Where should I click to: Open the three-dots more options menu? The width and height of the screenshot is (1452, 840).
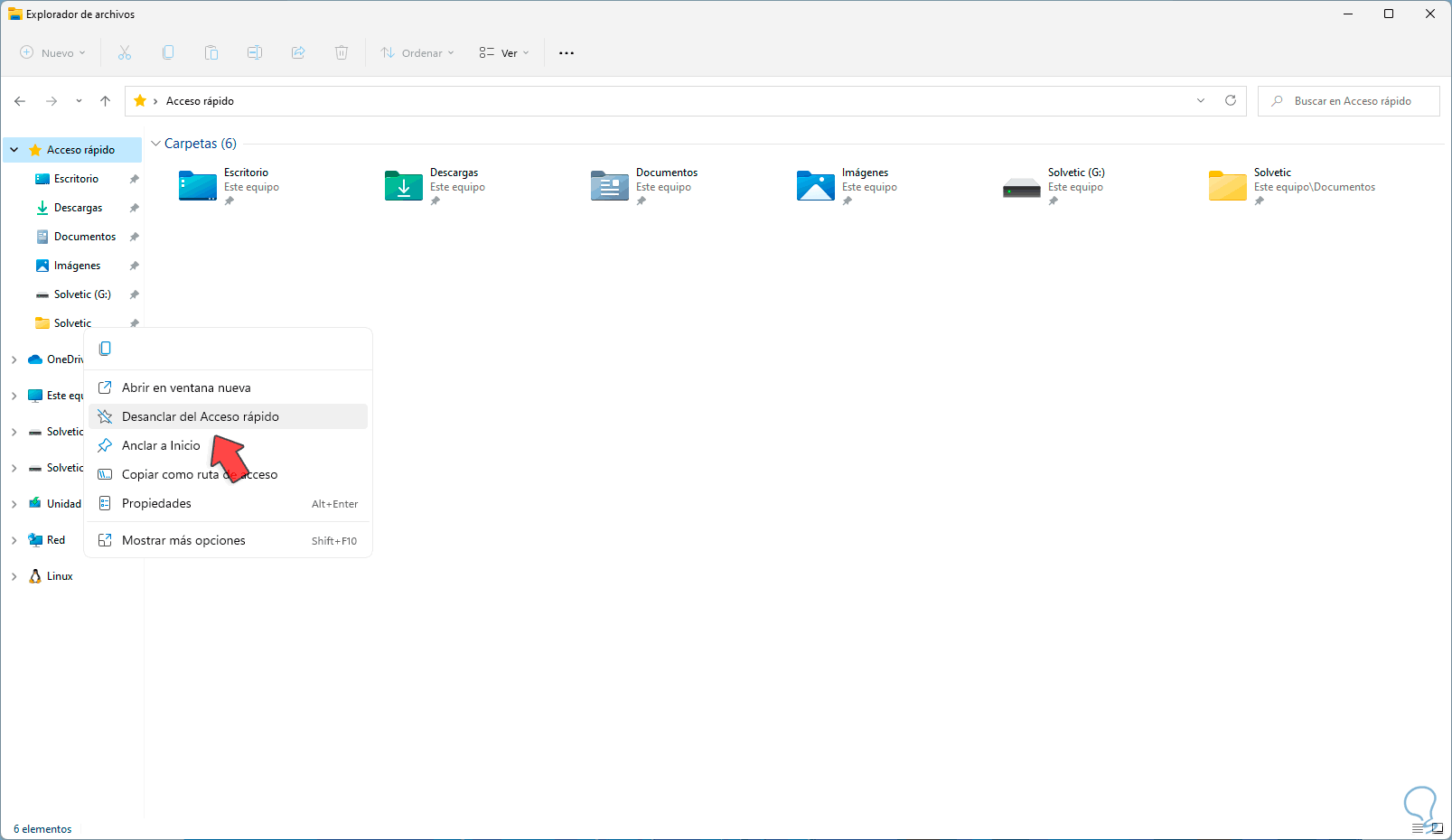[567, 53]
